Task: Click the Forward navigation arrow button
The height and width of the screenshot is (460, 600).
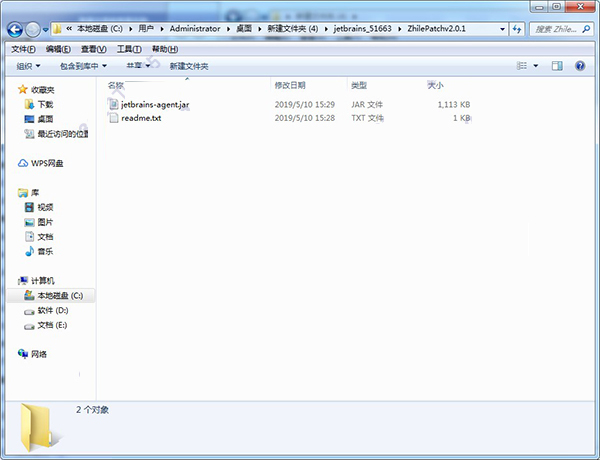Action: 33,29
